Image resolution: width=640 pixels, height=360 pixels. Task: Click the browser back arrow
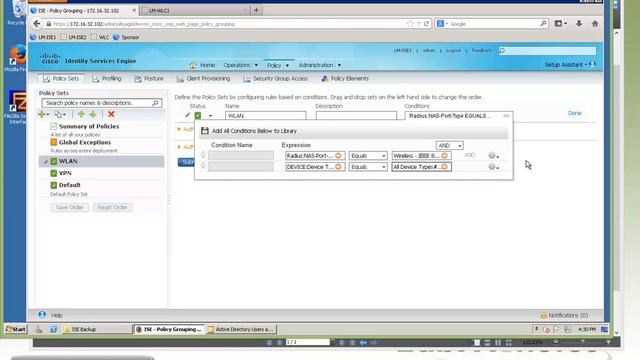pyautogui.click(x=37, y=24)
